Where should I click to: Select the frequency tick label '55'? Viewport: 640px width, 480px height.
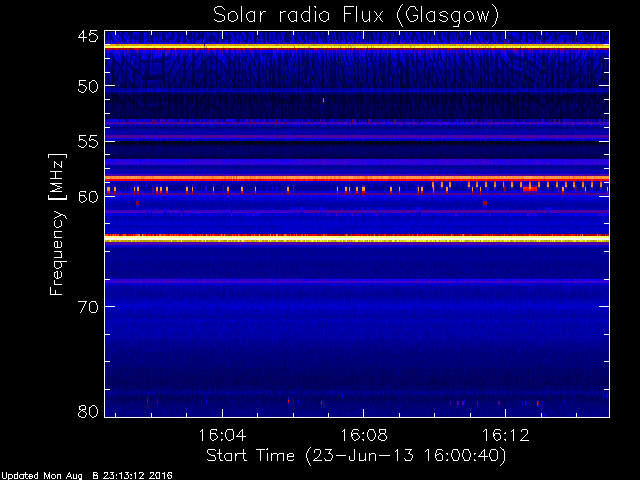point(88,142)
